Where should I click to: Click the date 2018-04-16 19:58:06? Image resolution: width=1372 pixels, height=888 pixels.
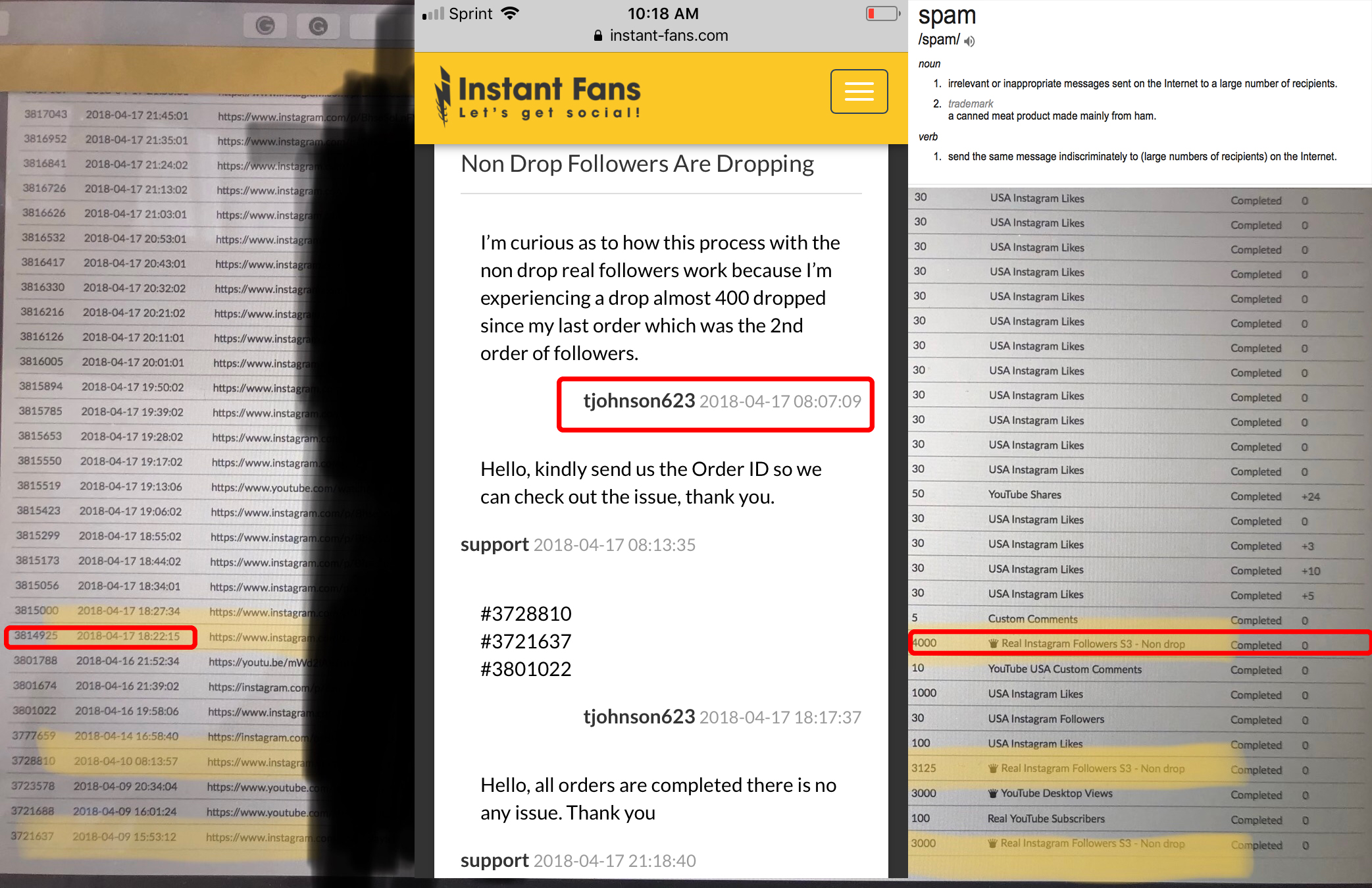(x=127, y=711)
